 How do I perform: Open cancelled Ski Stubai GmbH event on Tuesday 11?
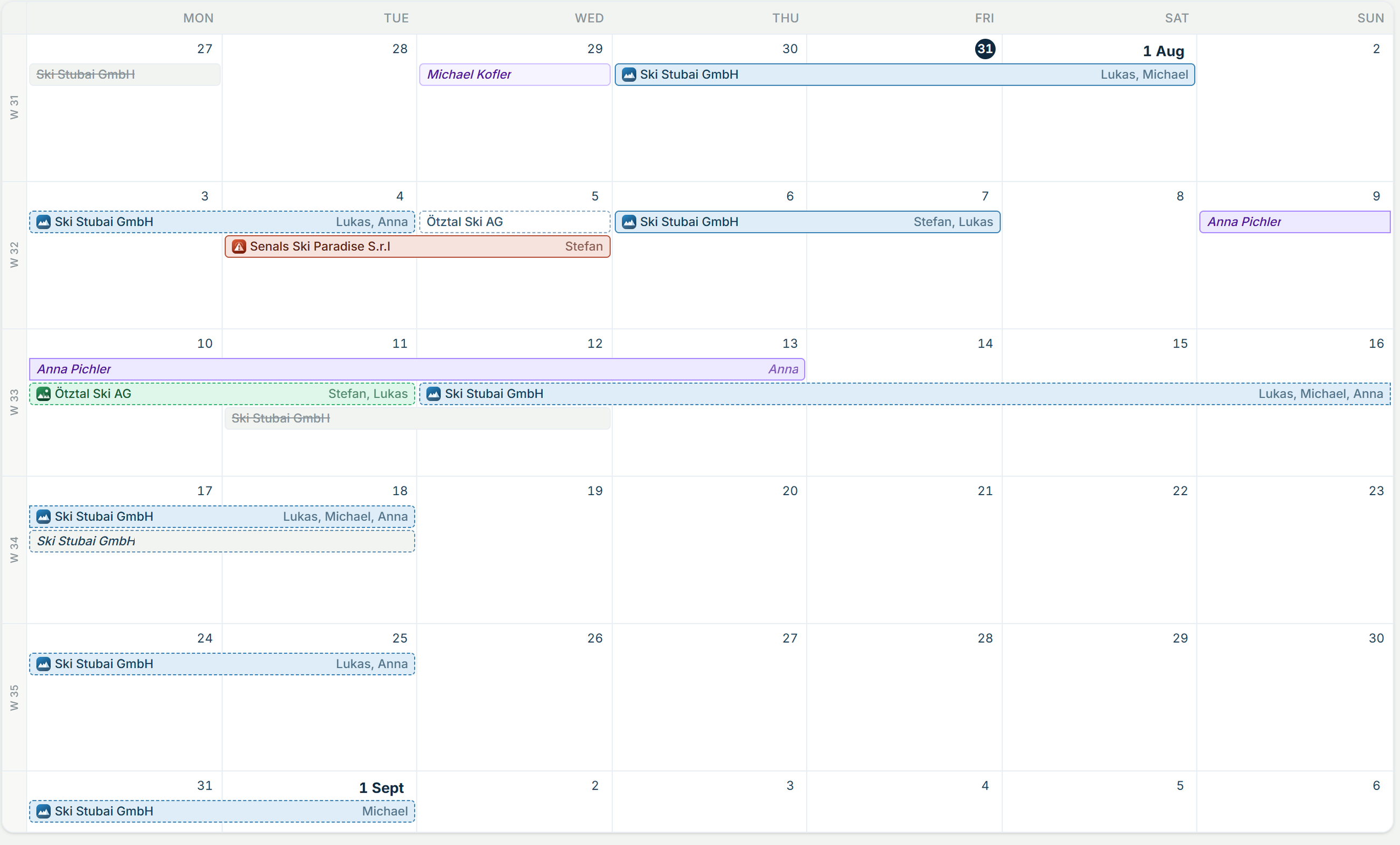point(418,419)
